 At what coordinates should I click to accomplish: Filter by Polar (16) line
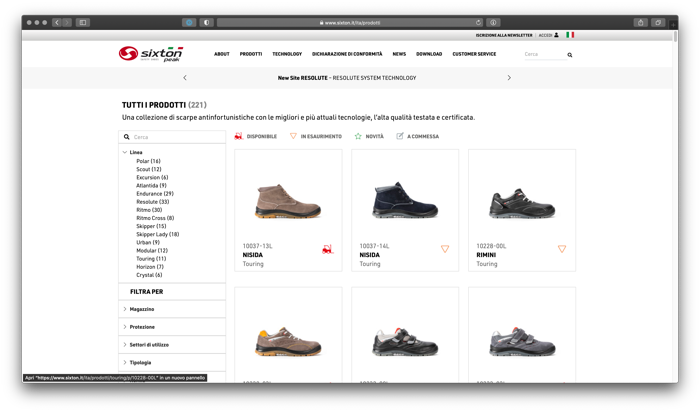148,161
